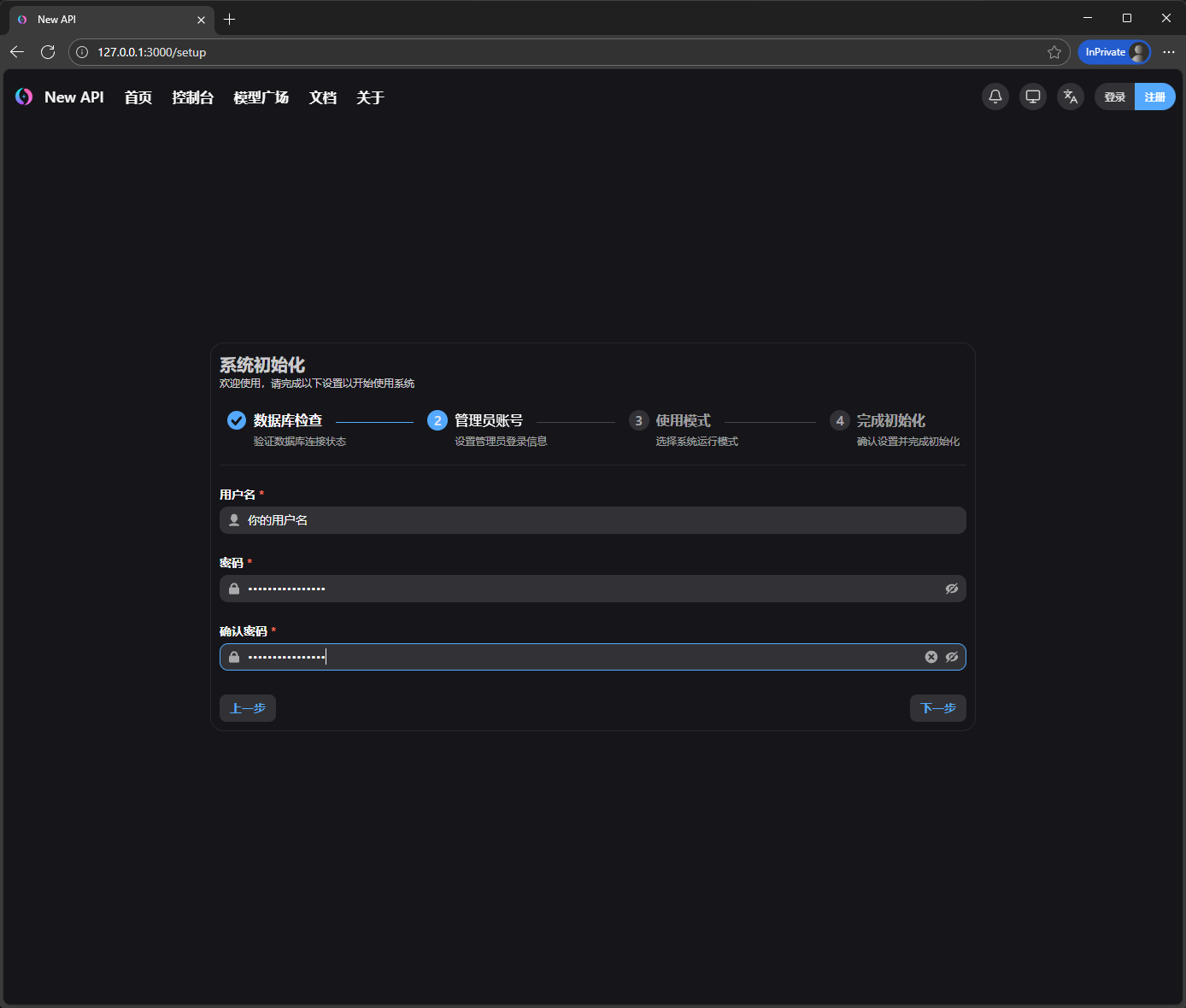The image size is (1186, 1008).
Task: Click the New API logo
Action: [x=24, y=97]
